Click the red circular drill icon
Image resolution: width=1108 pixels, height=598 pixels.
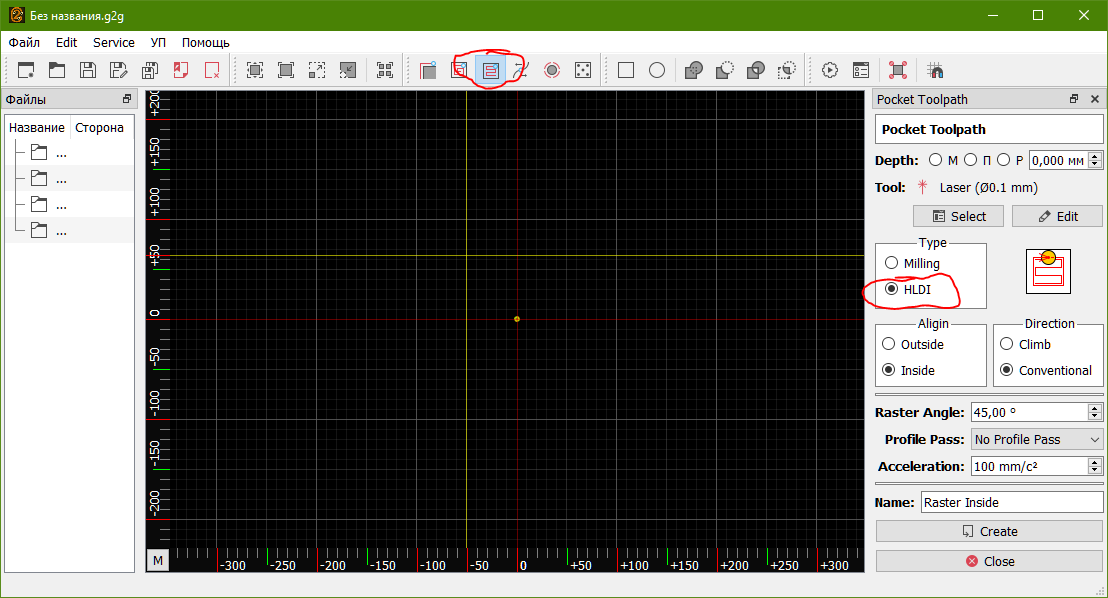[x=552, y=70]
